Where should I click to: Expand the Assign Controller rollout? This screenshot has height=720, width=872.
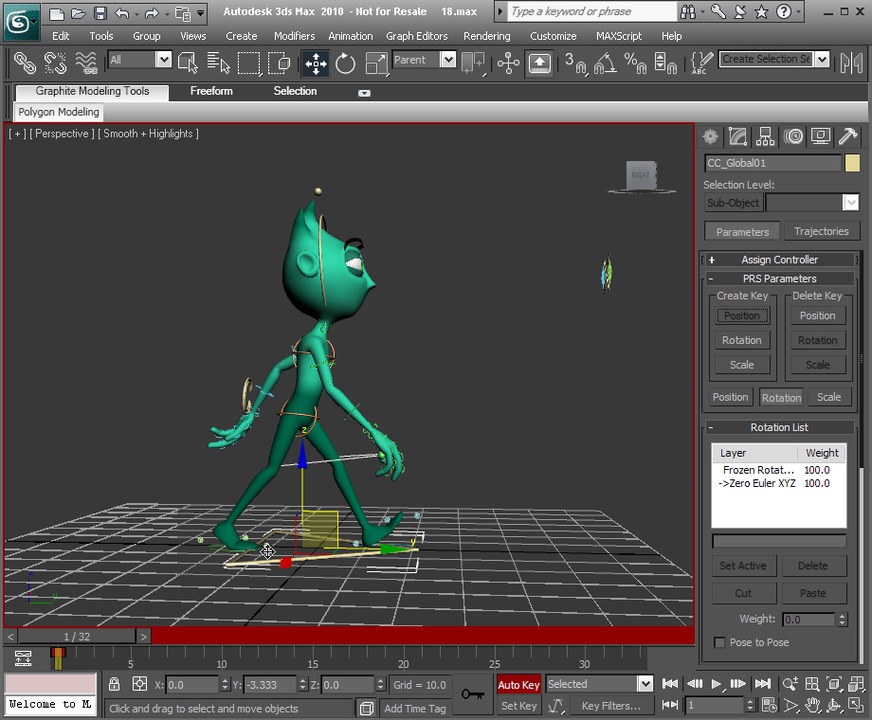(779, 260)
